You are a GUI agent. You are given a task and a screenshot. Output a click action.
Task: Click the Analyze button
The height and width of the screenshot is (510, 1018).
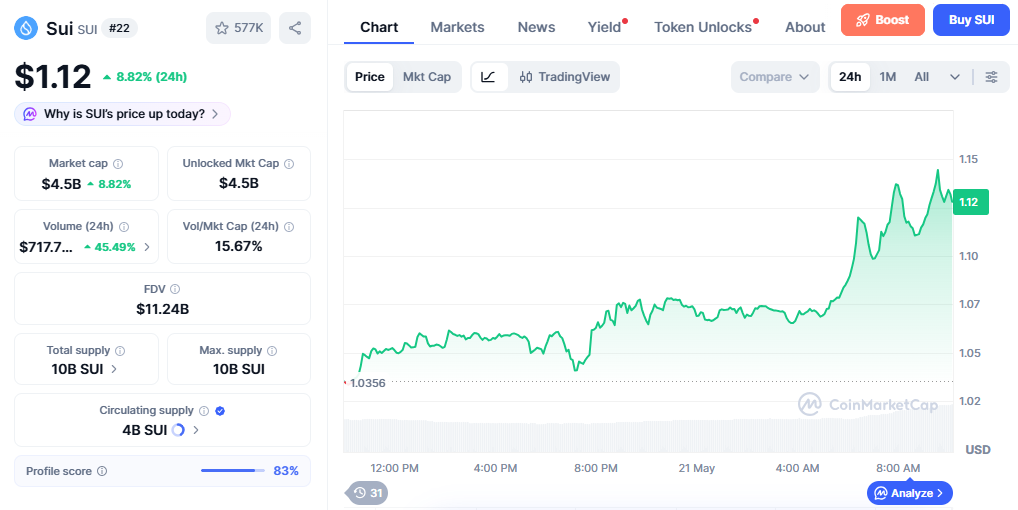(x=910, y=493)
